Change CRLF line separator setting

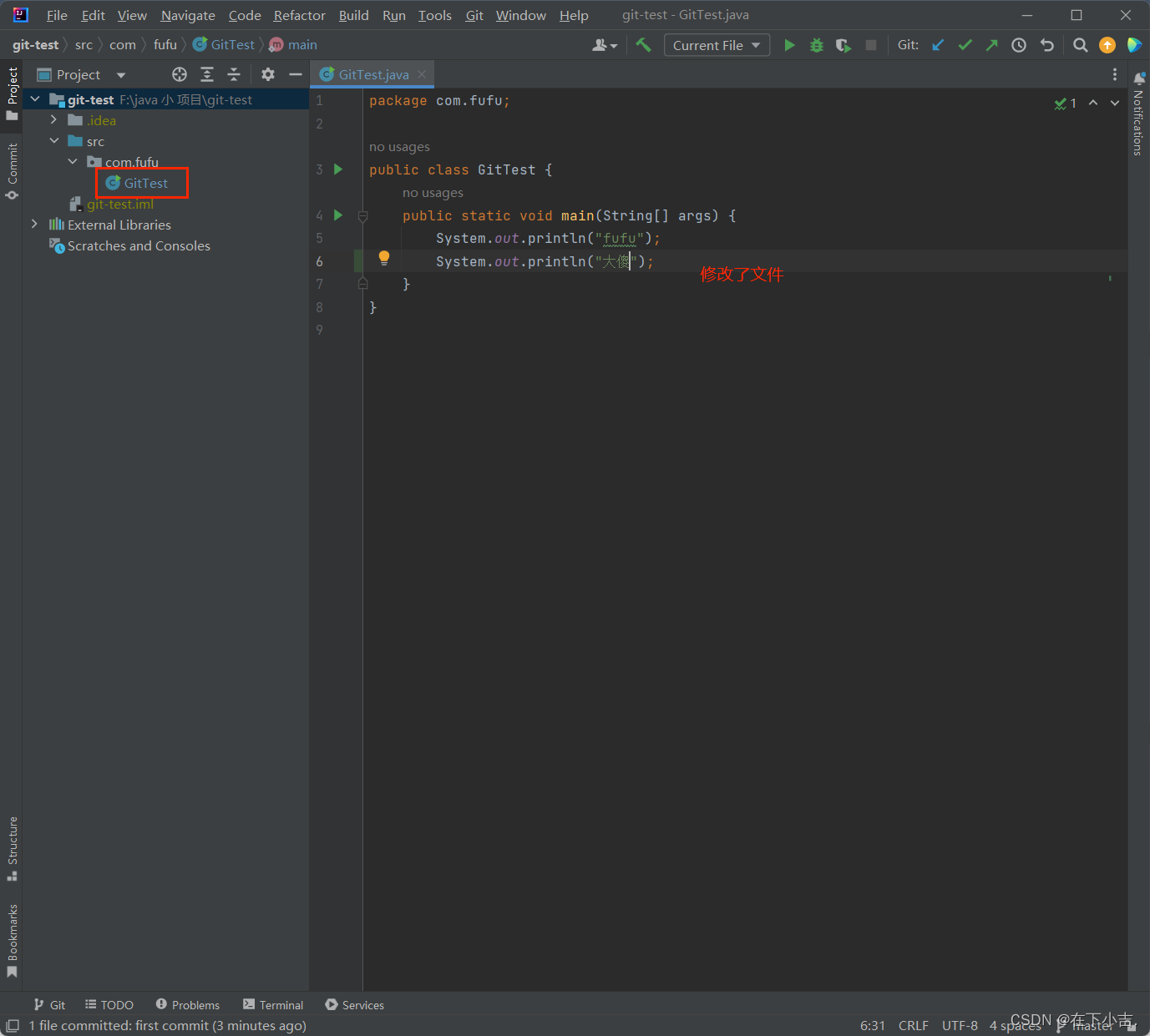coord(914,1026)
